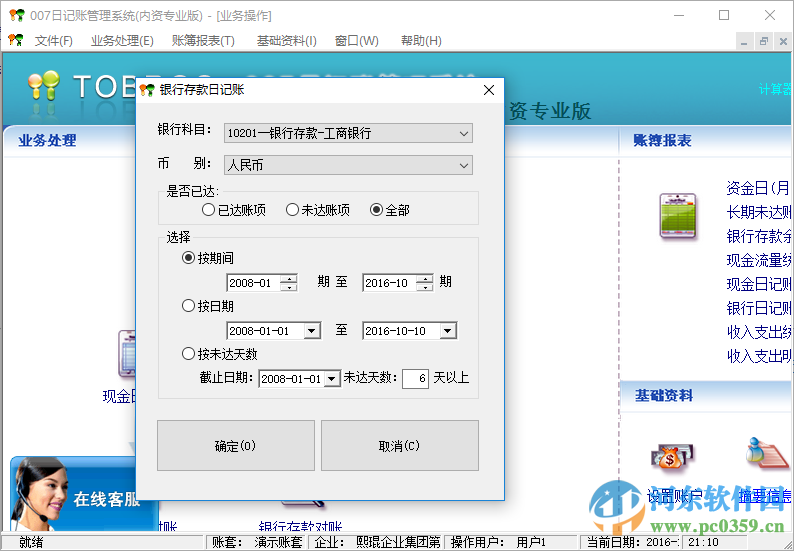Open the 业务处理(E) menu
The height and width of the screenshot is (551, 794).
click(122, 41)
